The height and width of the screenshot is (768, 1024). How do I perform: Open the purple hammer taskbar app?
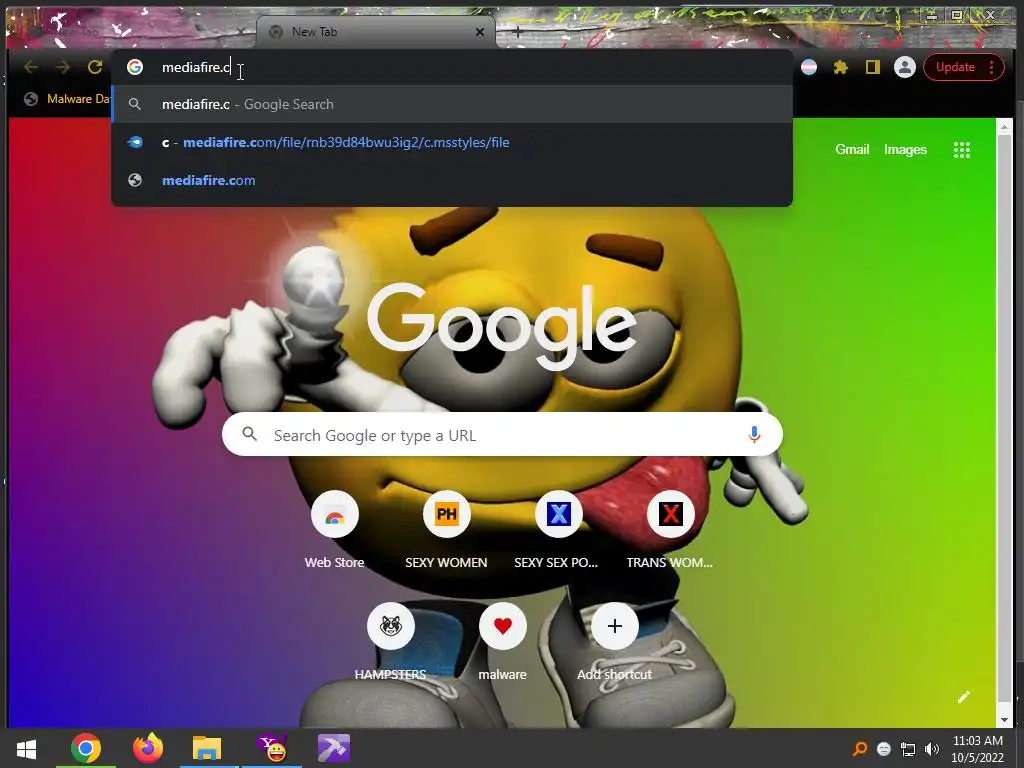[334, 748]
